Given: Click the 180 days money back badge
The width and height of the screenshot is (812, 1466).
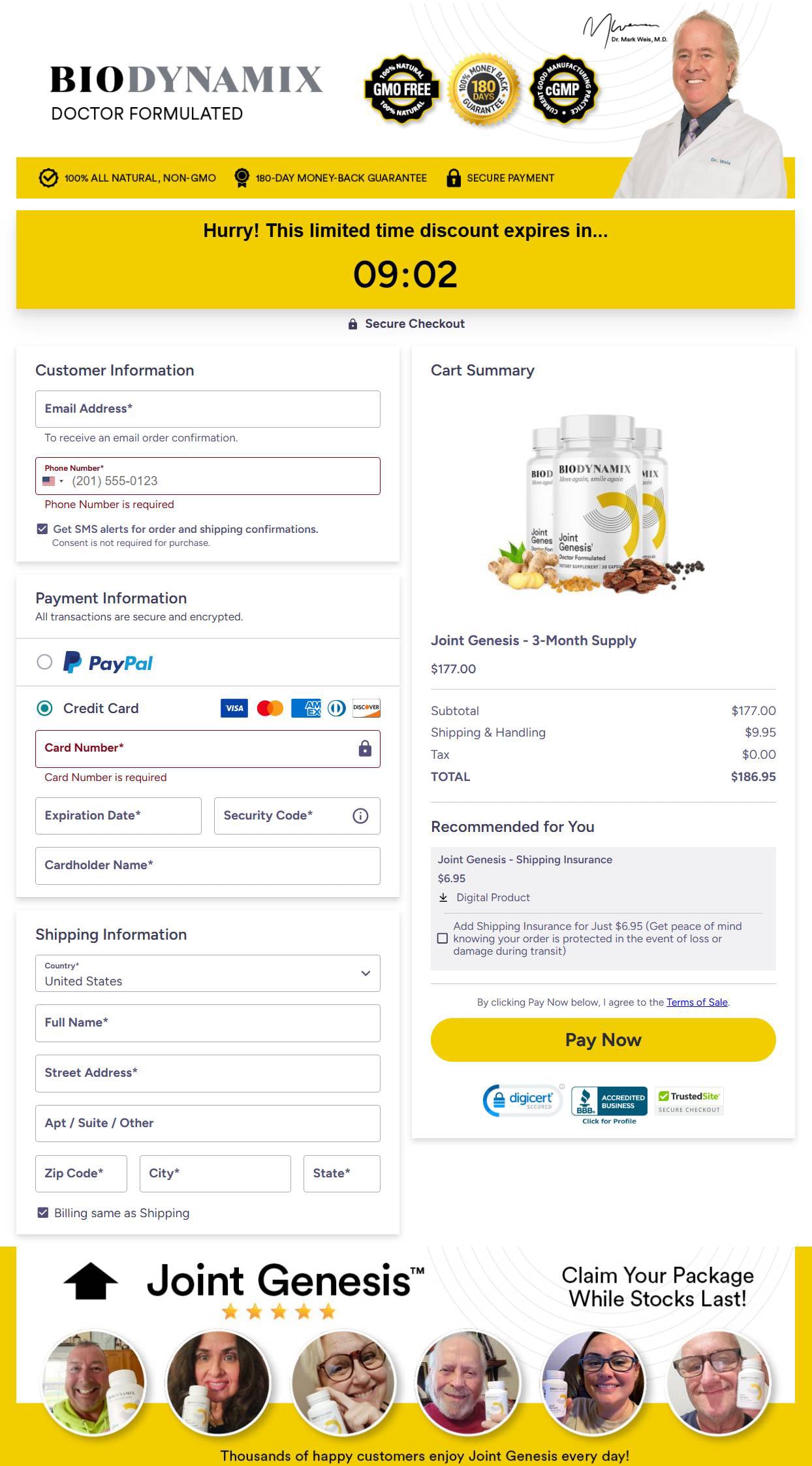Looking at the screenshot, I should (483, 89).
